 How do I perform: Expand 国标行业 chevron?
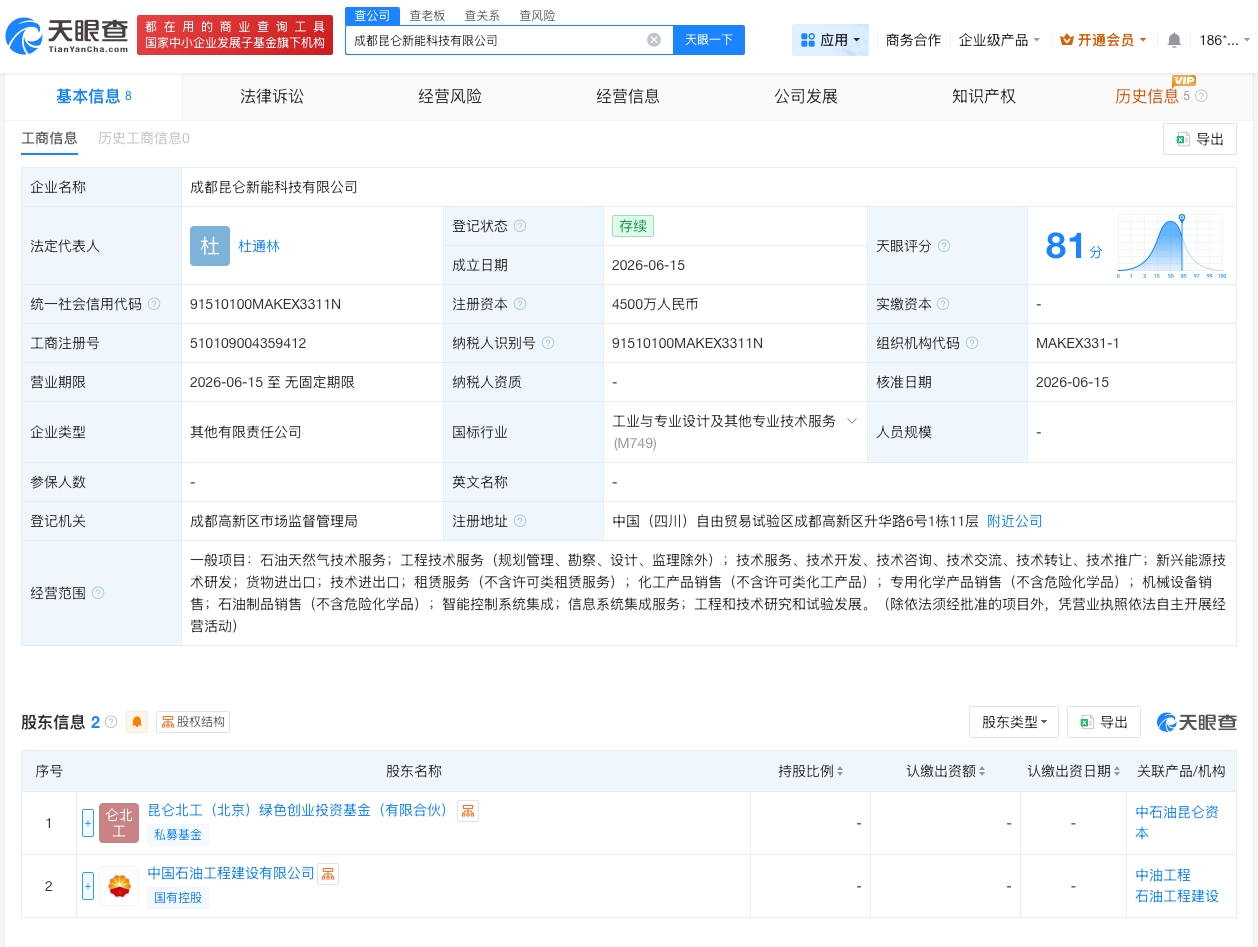852,421
